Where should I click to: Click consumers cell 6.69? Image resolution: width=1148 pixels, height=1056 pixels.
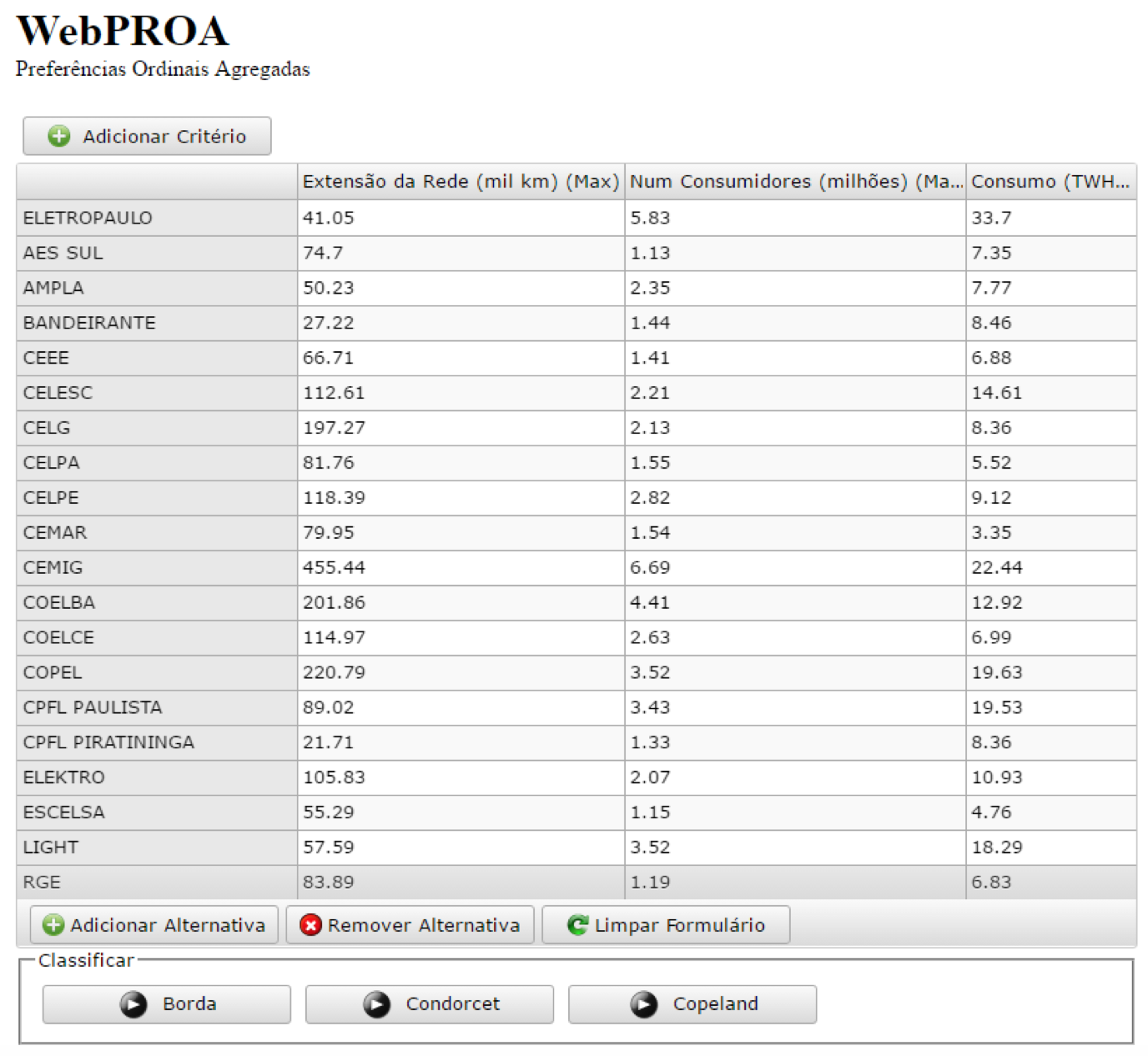point(796,568)
